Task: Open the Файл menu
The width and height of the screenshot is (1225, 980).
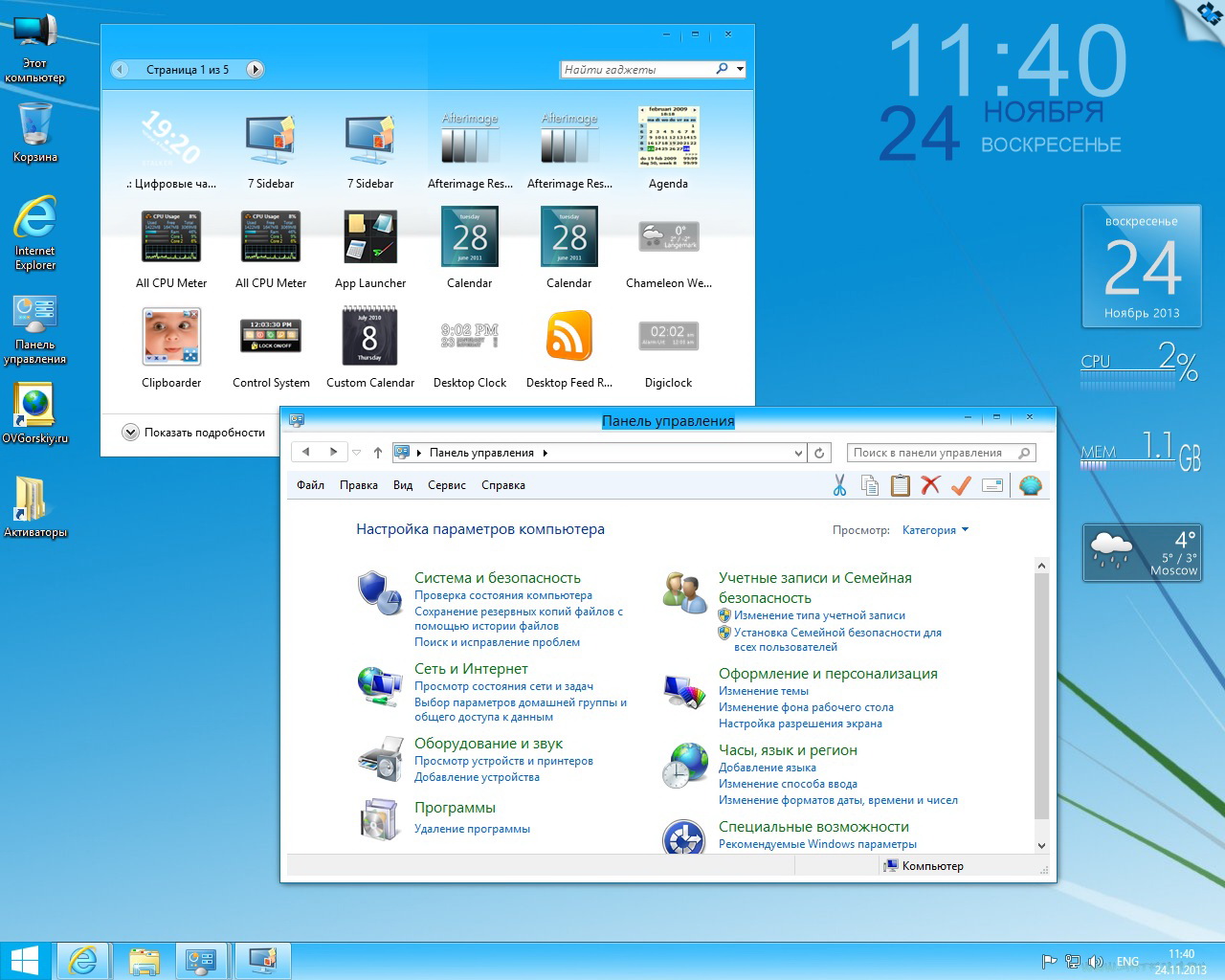Action: pyautogui.click(x=310, y=485)
